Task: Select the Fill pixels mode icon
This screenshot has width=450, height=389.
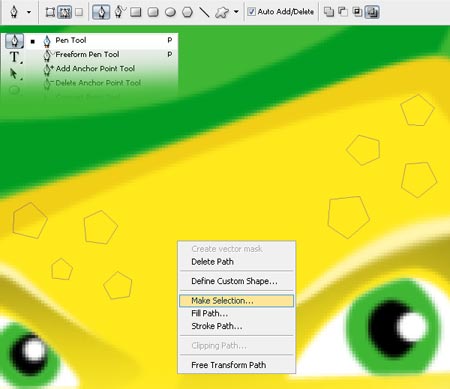Action: (x=79, y=12)
